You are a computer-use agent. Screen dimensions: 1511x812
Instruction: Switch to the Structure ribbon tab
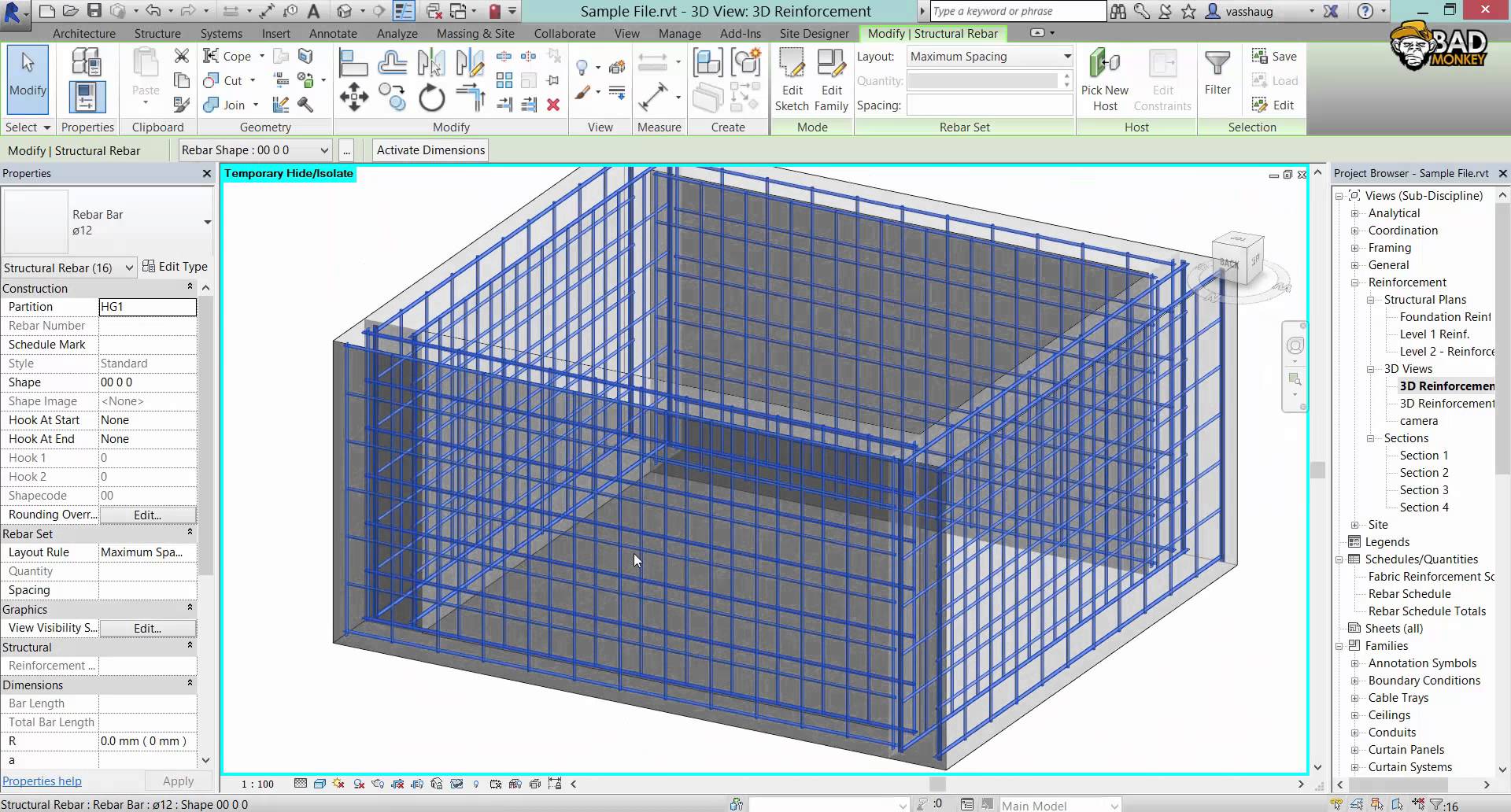tap(157, 34)
